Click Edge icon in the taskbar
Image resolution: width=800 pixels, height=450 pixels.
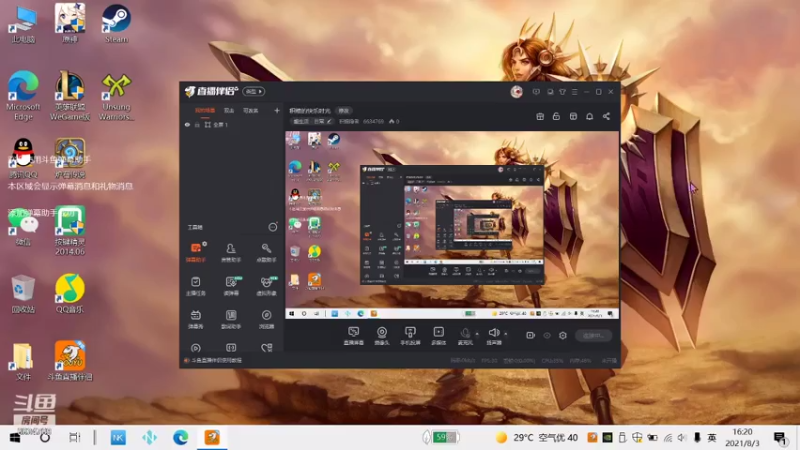180,437
